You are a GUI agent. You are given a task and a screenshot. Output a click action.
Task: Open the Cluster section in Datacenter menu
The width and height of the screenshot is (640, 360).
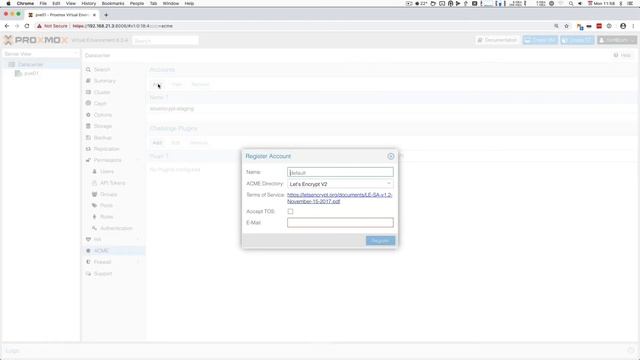[102, 92]
